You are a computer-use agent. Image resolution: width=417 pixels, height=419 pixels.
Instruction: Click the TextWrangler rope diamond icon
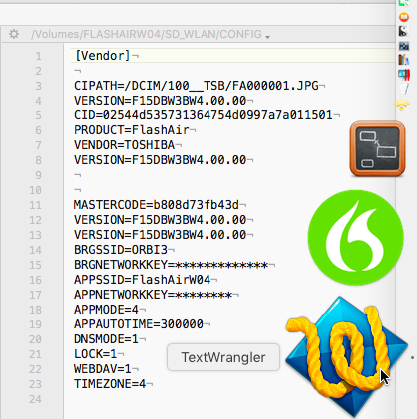(x=347, y=357)
